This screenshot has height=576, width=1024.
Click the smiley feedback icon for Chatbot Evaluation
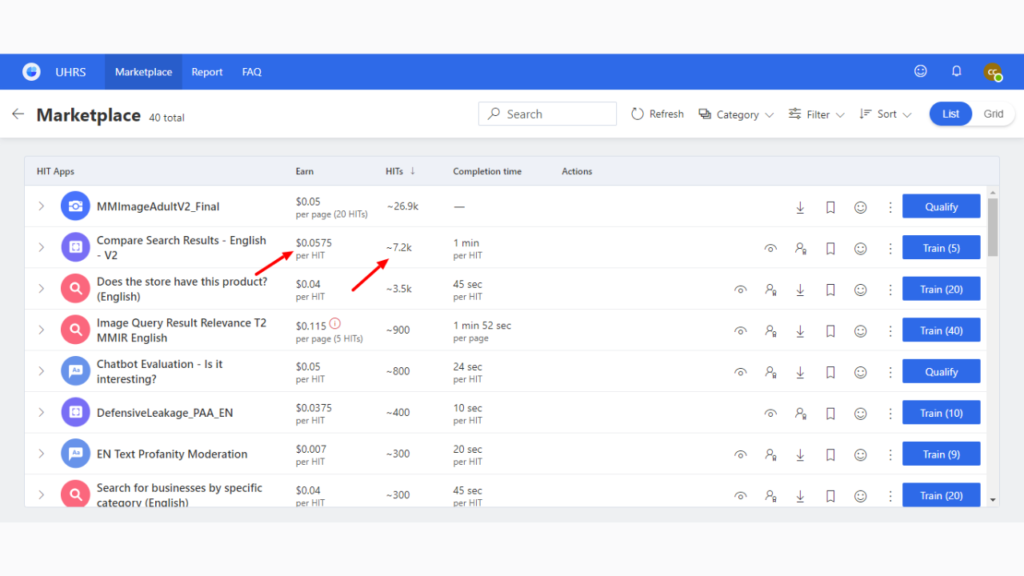point(860,372)
